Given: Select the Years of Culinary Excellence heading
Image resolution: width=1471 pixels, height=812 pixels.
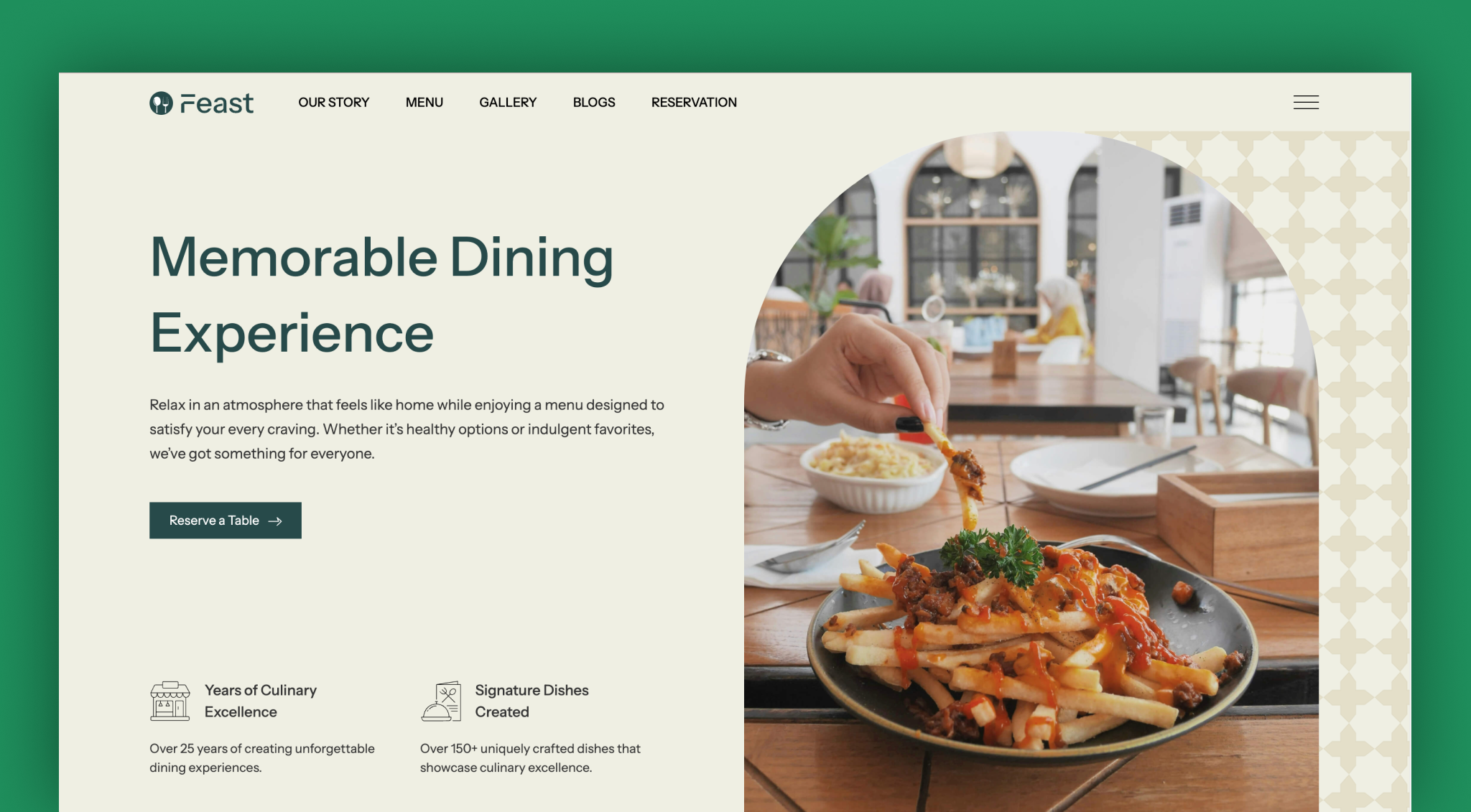Looking at the screenshot, I should pyautogui.click(x=261, y=701).
